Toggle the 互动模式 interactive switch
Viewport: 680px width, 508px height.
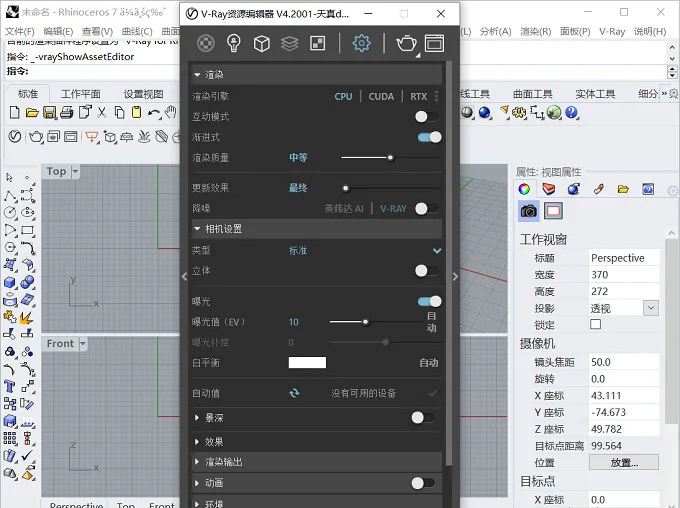(427, 116)
